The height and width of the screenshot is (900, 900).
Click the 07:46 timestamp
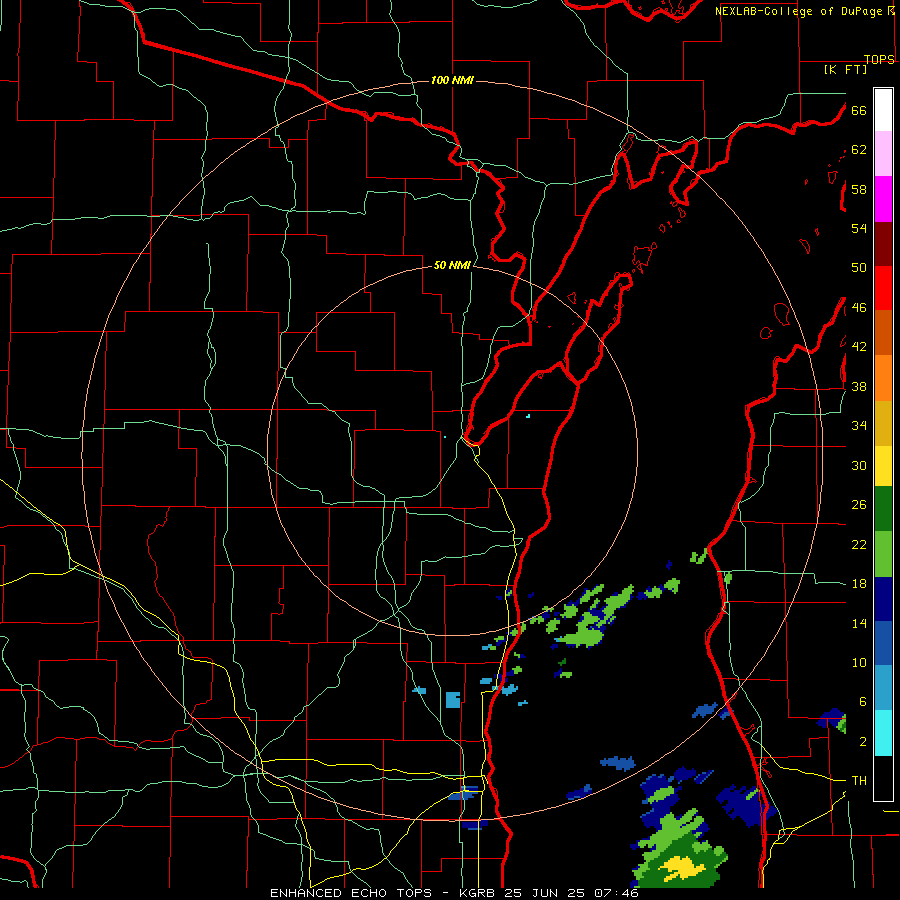click(x=616, y=893)
